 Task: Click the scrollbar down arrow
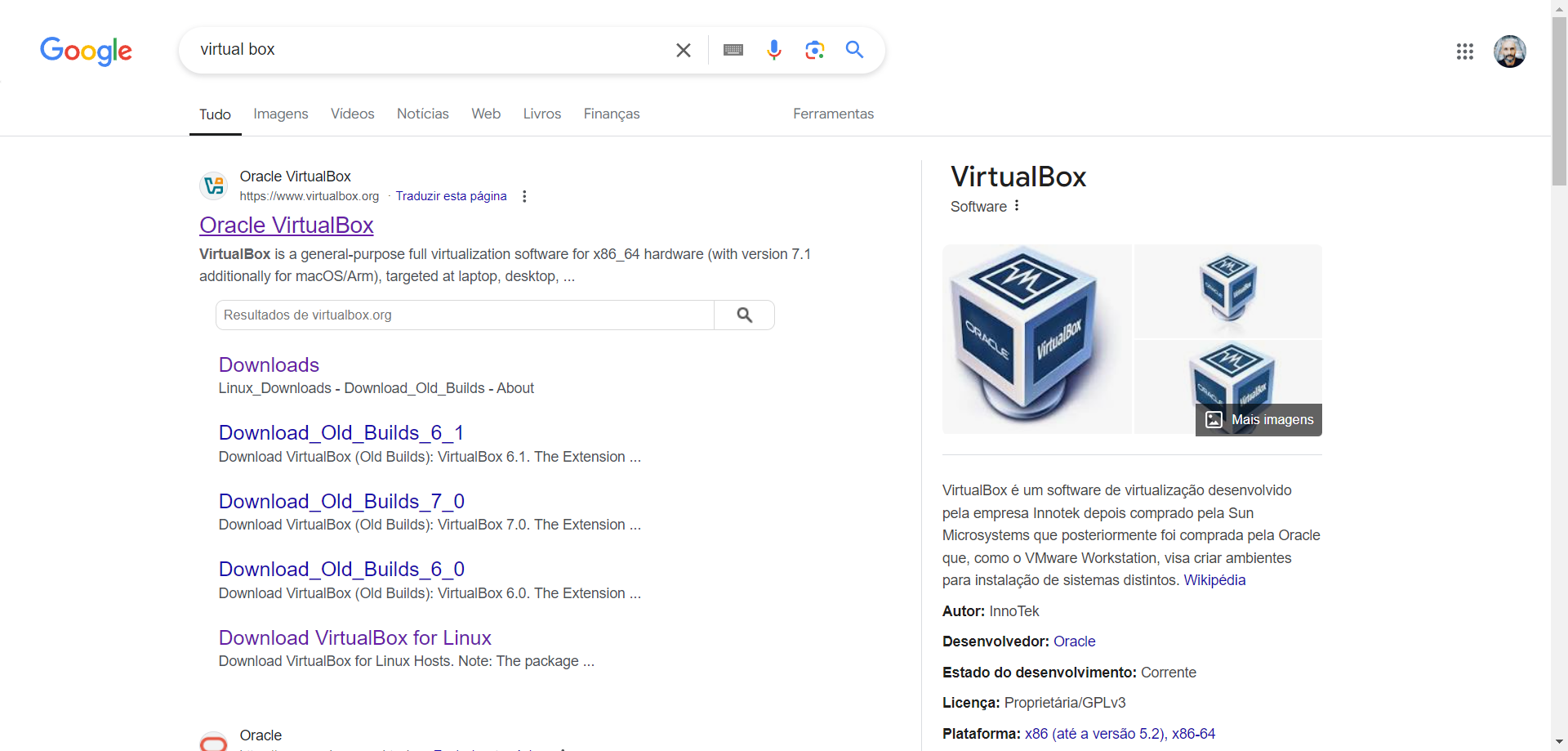click(1560, 743)
